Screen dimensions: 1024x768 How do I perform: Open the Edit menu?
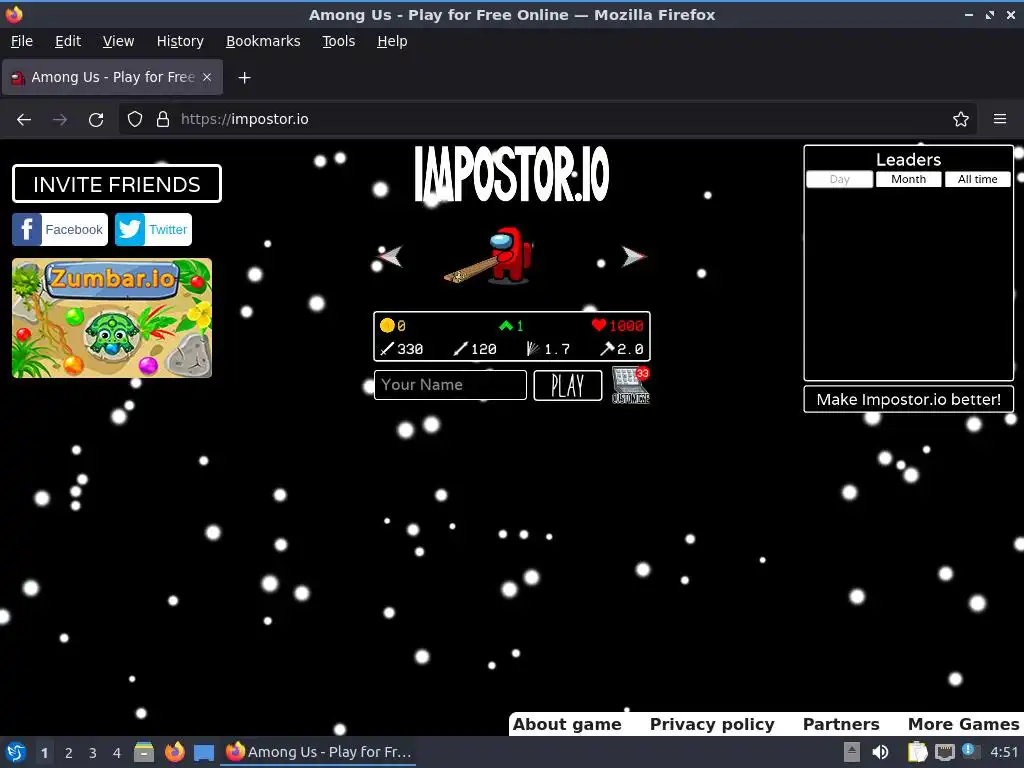(x=68, y=41)
